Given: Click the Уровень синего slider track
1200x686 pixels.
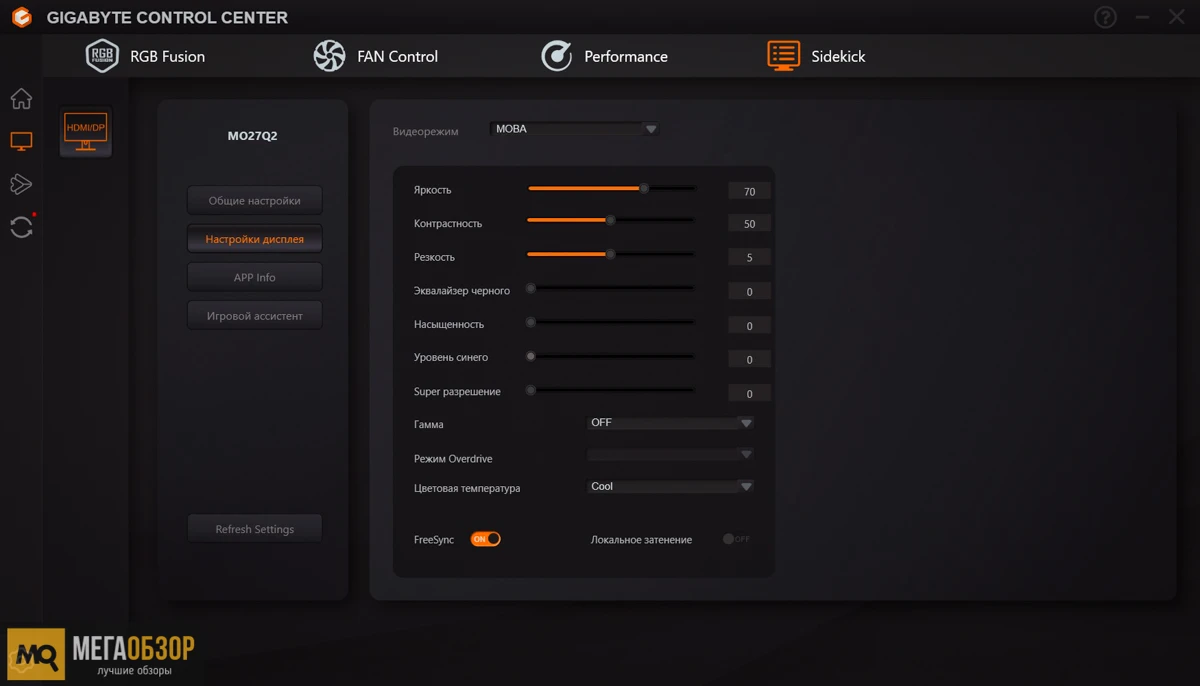Looking at the screenshot, I should [611, 356].
